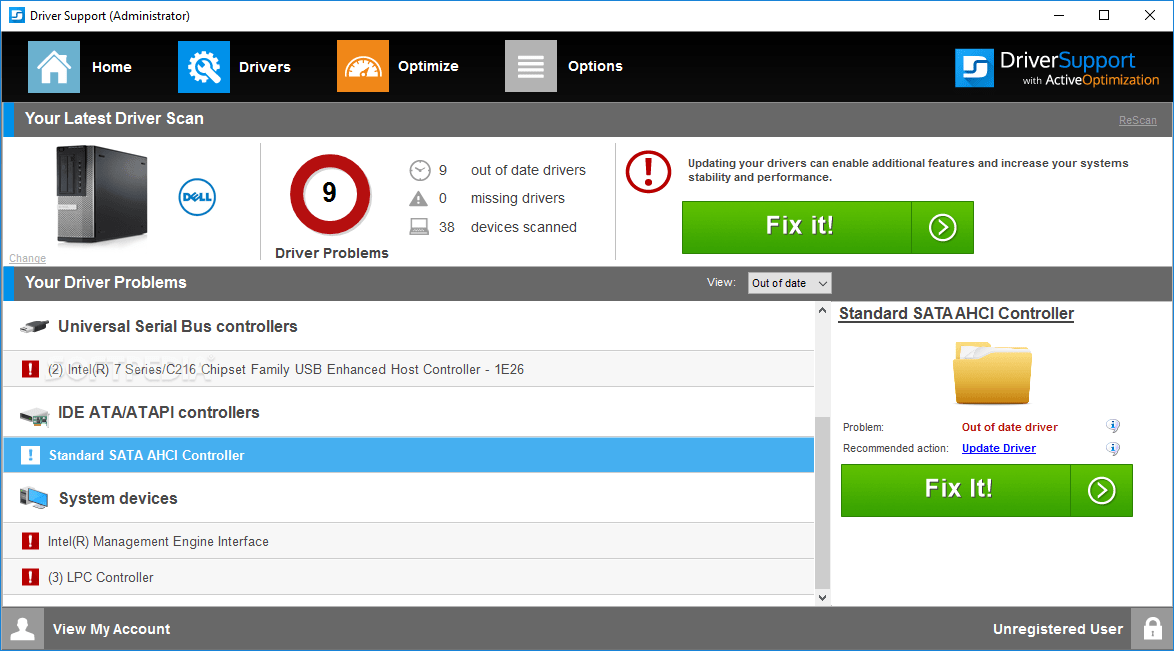Click the DriverSupport logo
1174x651 pixels.
coord(1056,68)
